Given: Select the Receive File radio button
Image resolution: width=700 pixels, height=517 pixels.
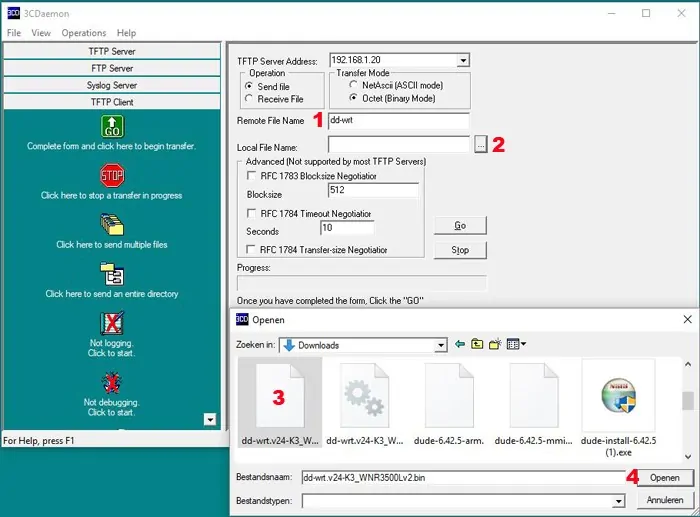Looking at the screenshot, I should 250,99.
